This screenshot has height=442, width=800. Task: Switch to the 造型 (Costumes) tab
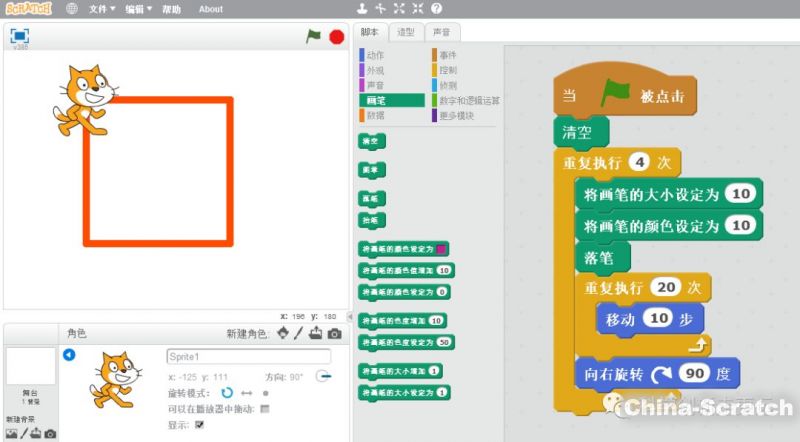click(406, 32)
